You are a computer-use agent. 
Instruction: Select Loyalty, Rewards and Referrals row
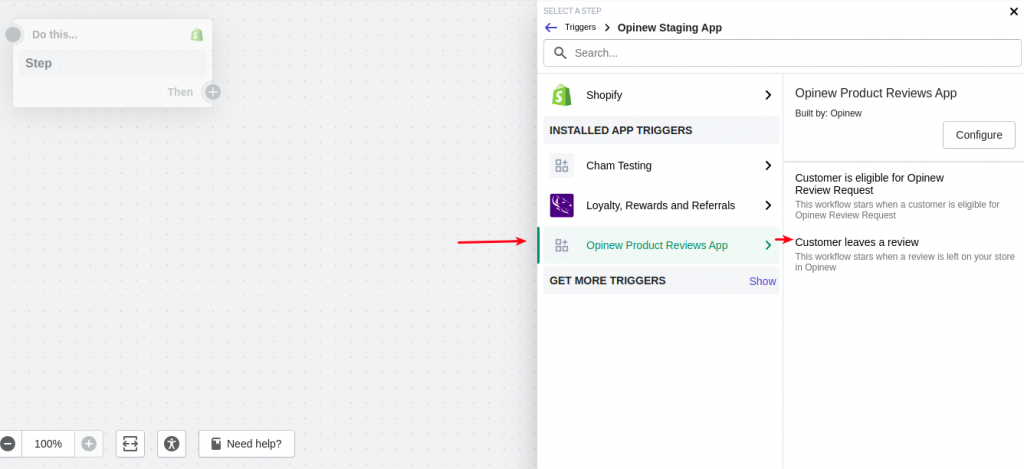[x=661, y=206]
